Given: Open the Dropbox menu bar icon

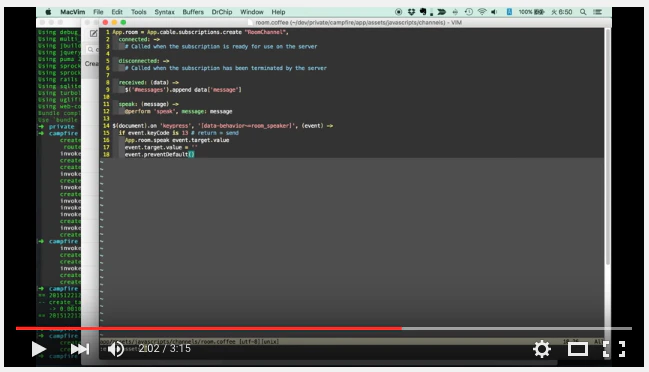Looking at the screenshot, I should [x=411, y=12].
